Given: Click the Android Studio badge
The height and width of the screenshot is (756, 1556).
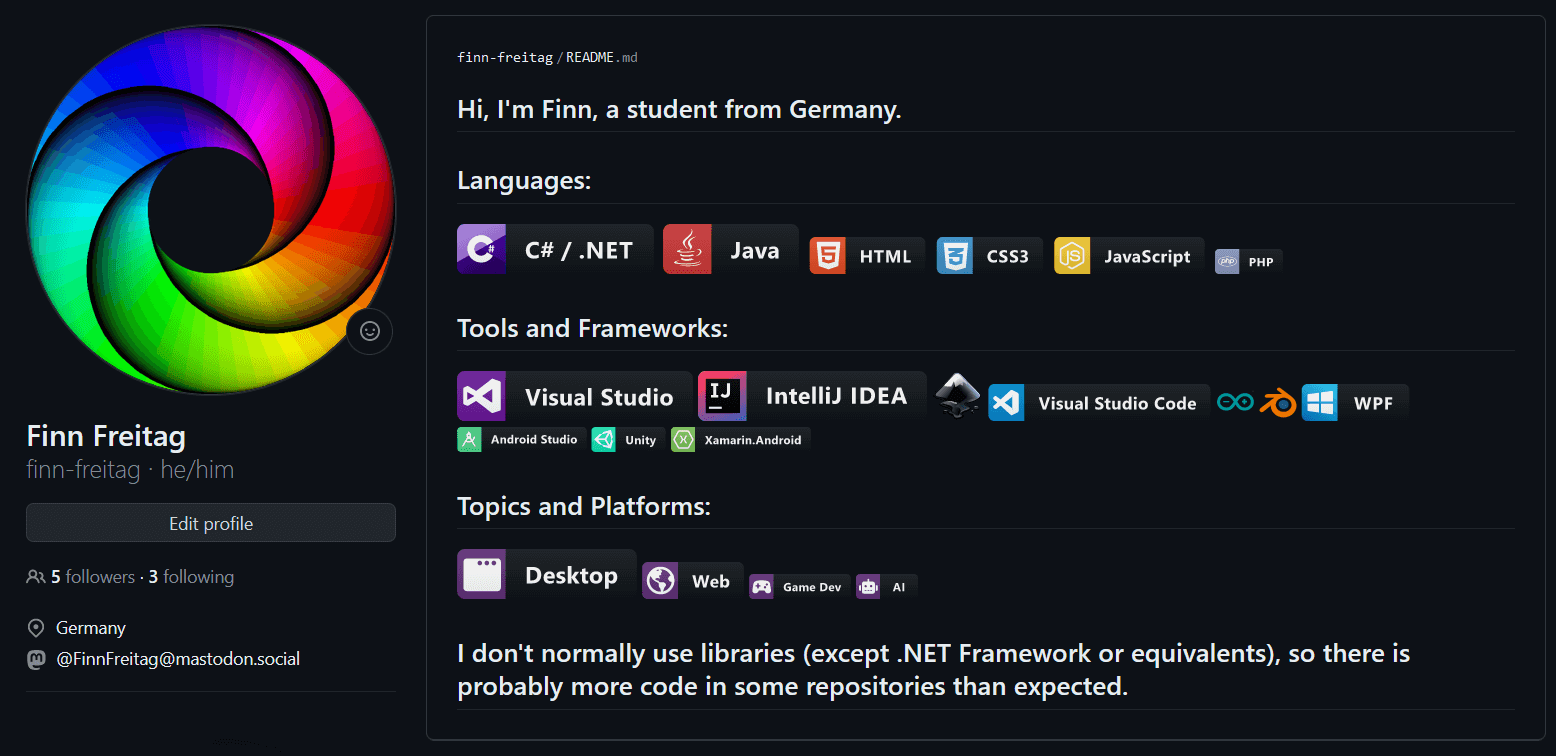Looking at the screenshot, I should coord(521,440).
